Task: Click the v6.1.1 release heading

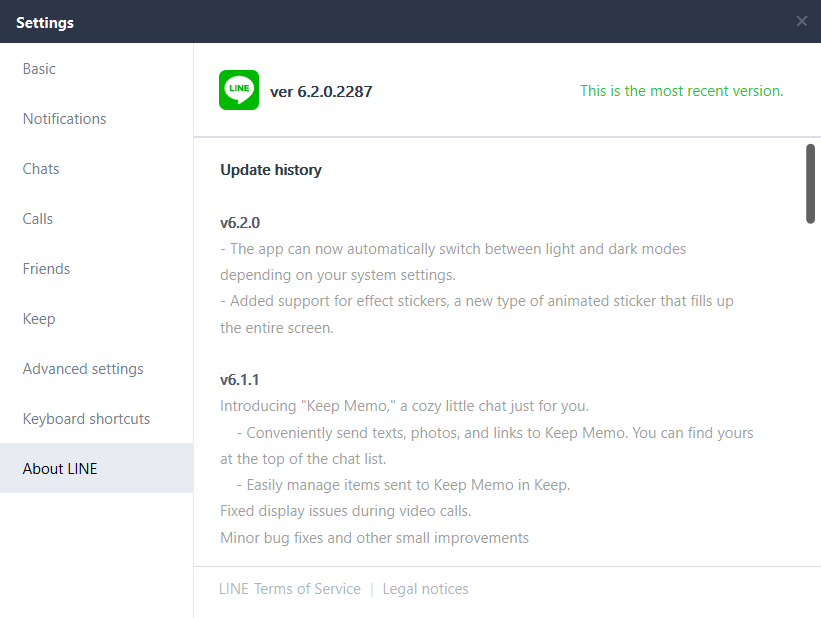Action: tap(239, 380)
